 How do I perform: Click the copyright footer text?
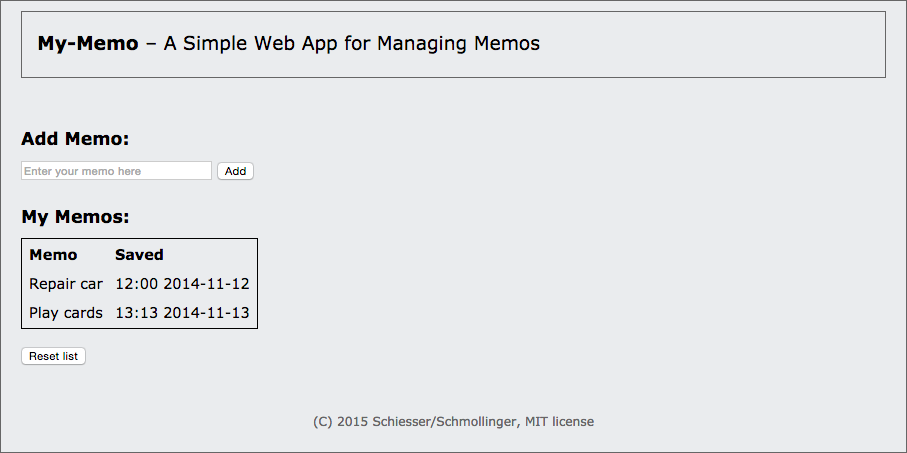[x=454, y=422]
